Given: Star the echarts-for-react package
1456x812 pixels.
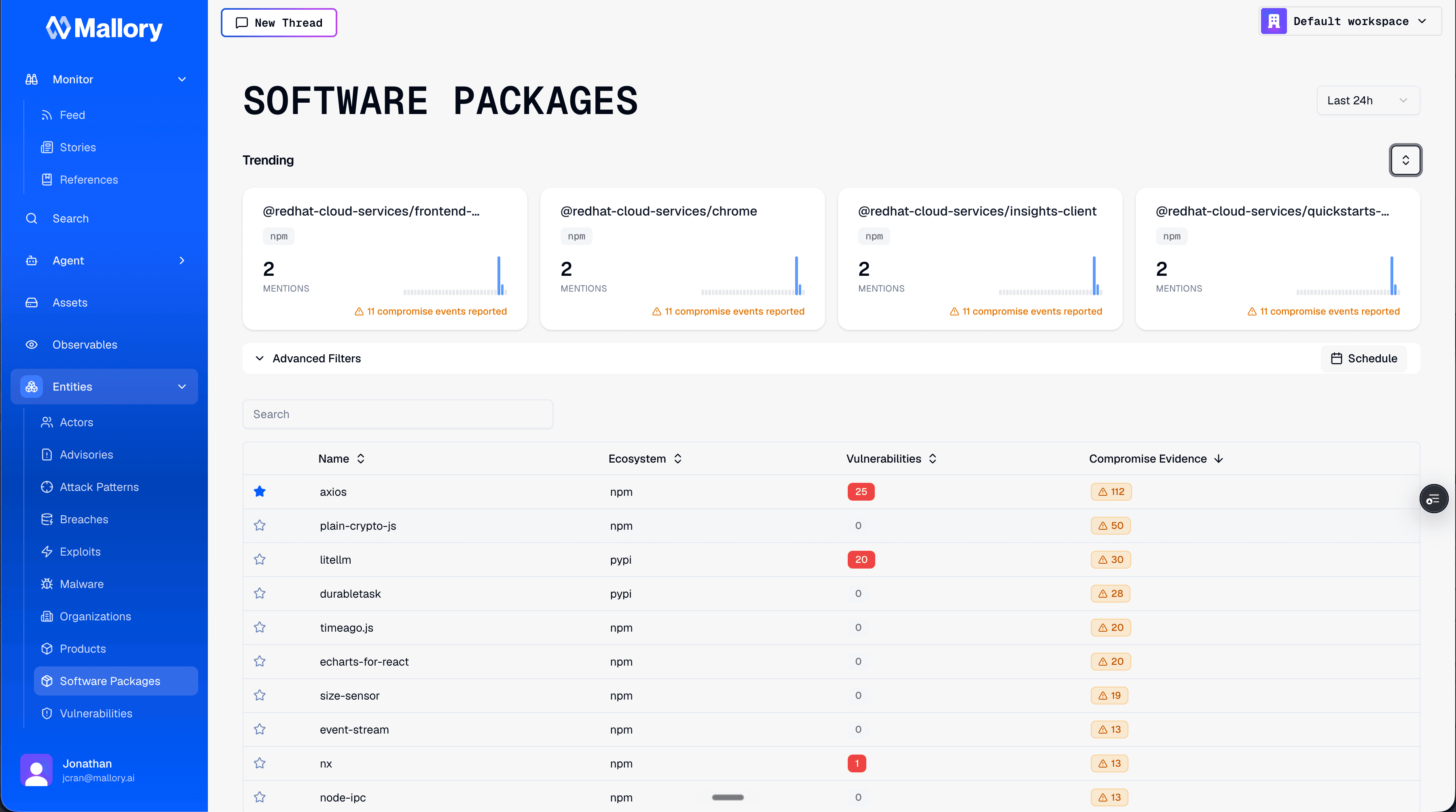Looking at the screenshot, I should (259, 662).
